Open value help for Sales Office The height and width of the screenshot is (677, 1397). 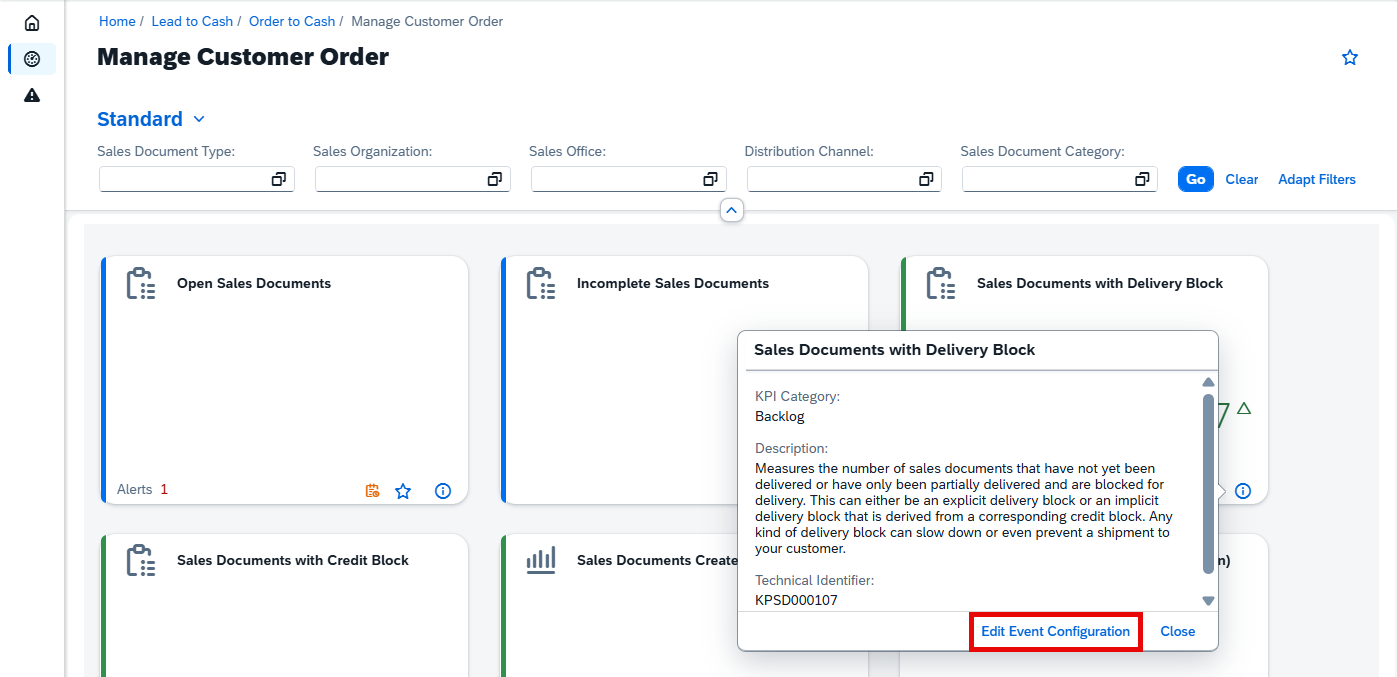tap(711, 179)
